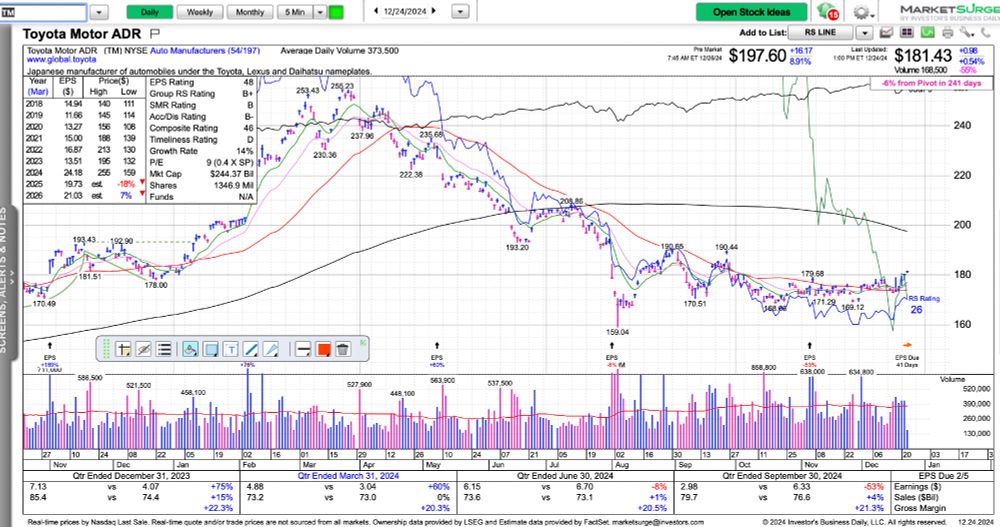Screen dimensions: 1000x527
Task: Open the wrench tools menu
Action: coord(967,33)
